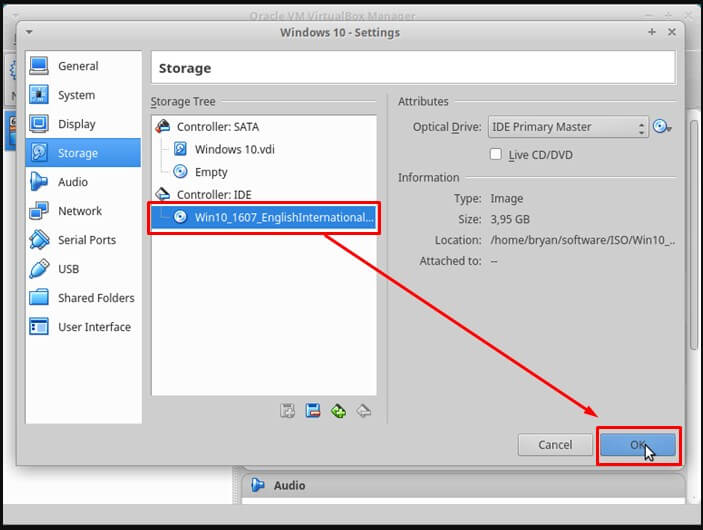The height and width of the screenshot is (530, 703).
Task: Click the OK button
Action: click(638, 445)
